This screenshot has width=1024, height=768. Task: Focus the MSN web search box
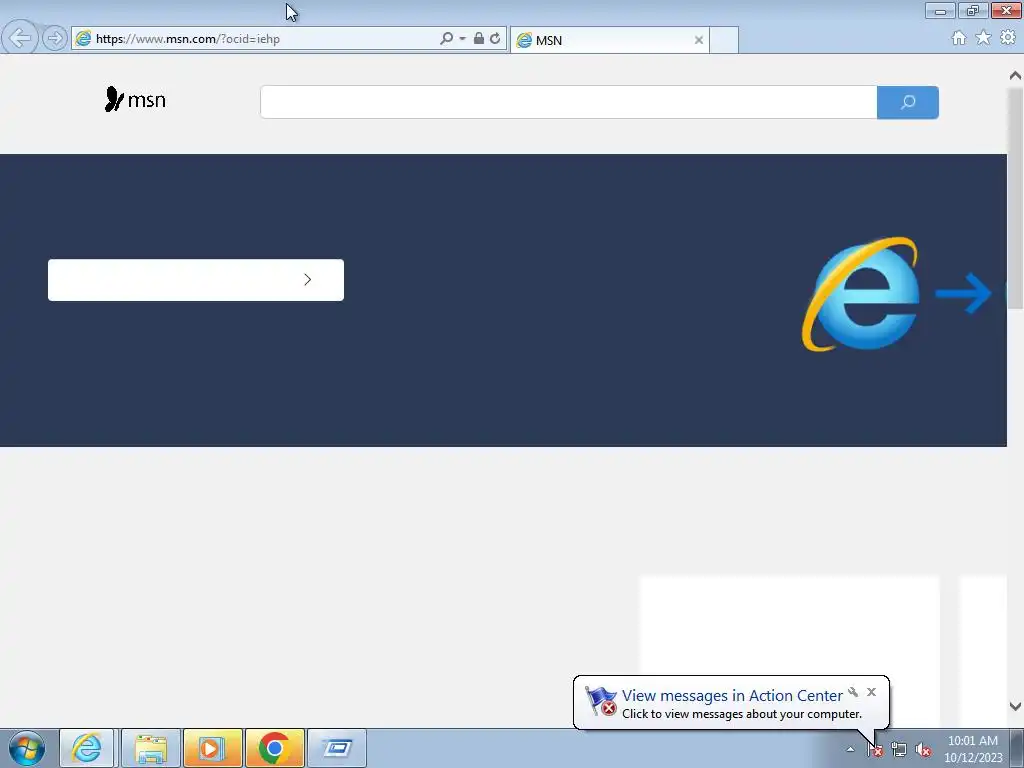coord(568,102)
